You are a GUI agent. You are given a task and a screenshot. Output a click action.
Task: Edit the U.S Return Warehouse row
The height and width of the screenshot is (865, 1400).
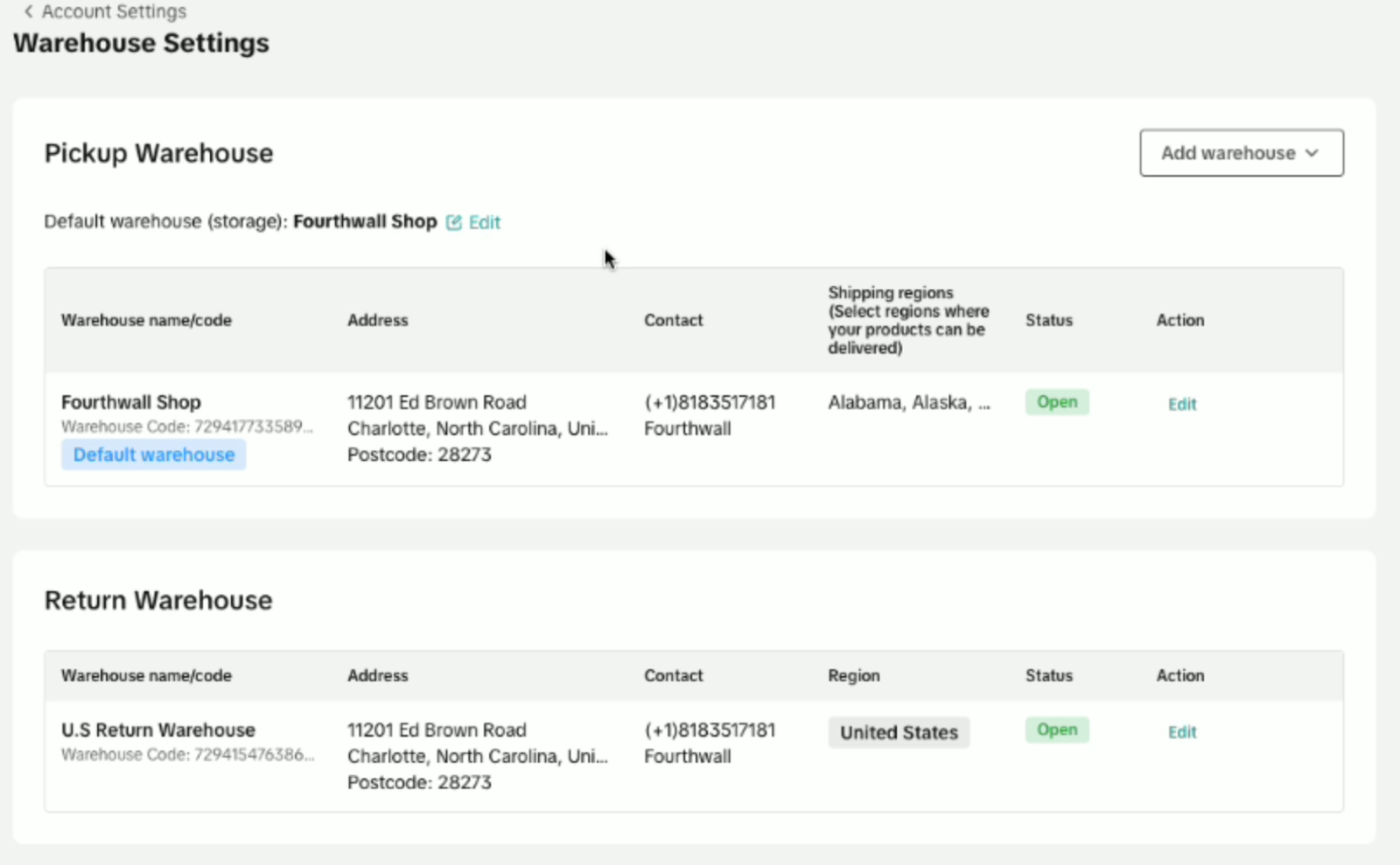click(x=1181, y=732)
